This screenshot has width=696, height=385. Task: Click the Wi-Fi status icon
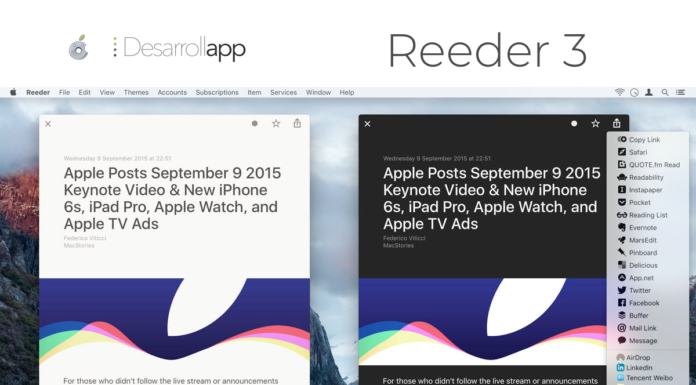(619, 92)
